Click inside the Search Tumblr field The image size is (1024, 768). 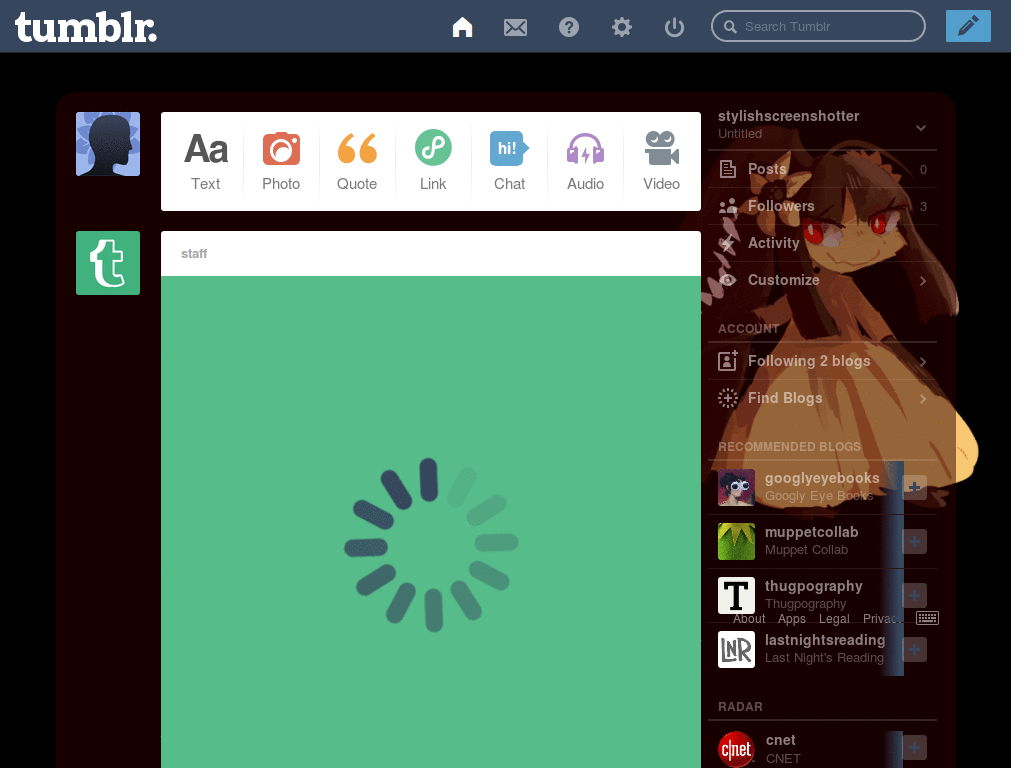[x=818, y=26]
